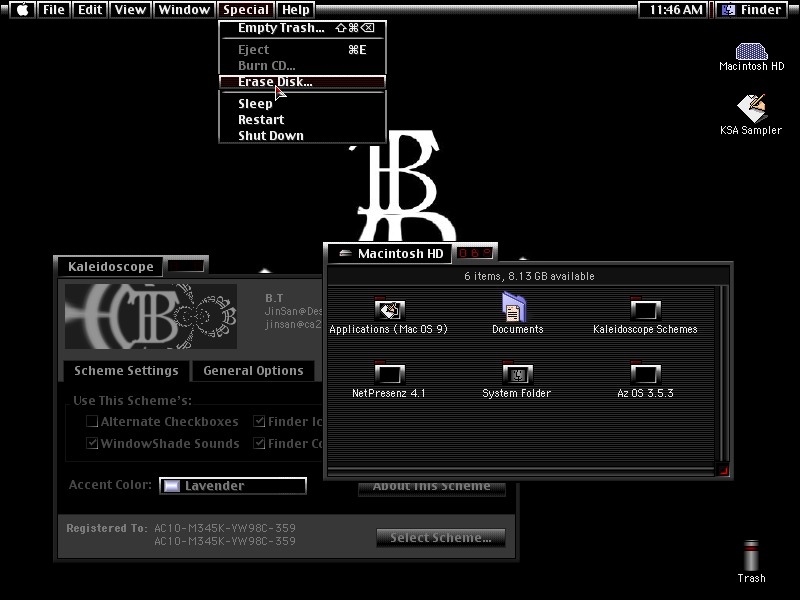
Task: Click the 'Accent Color:' label
Action: 110,485
